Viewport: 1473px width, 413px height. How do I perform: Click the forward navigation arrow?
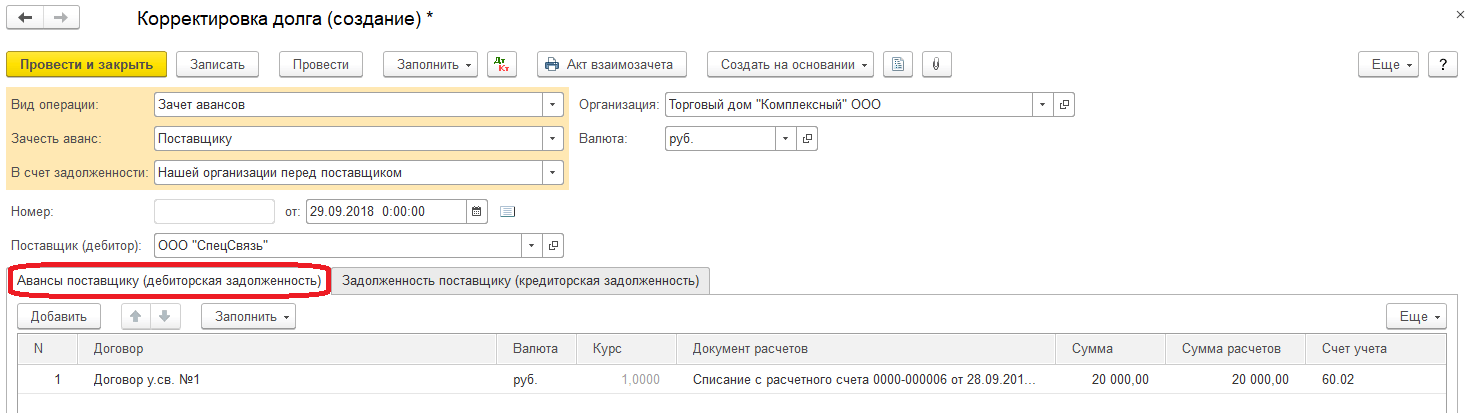[61, 19]
